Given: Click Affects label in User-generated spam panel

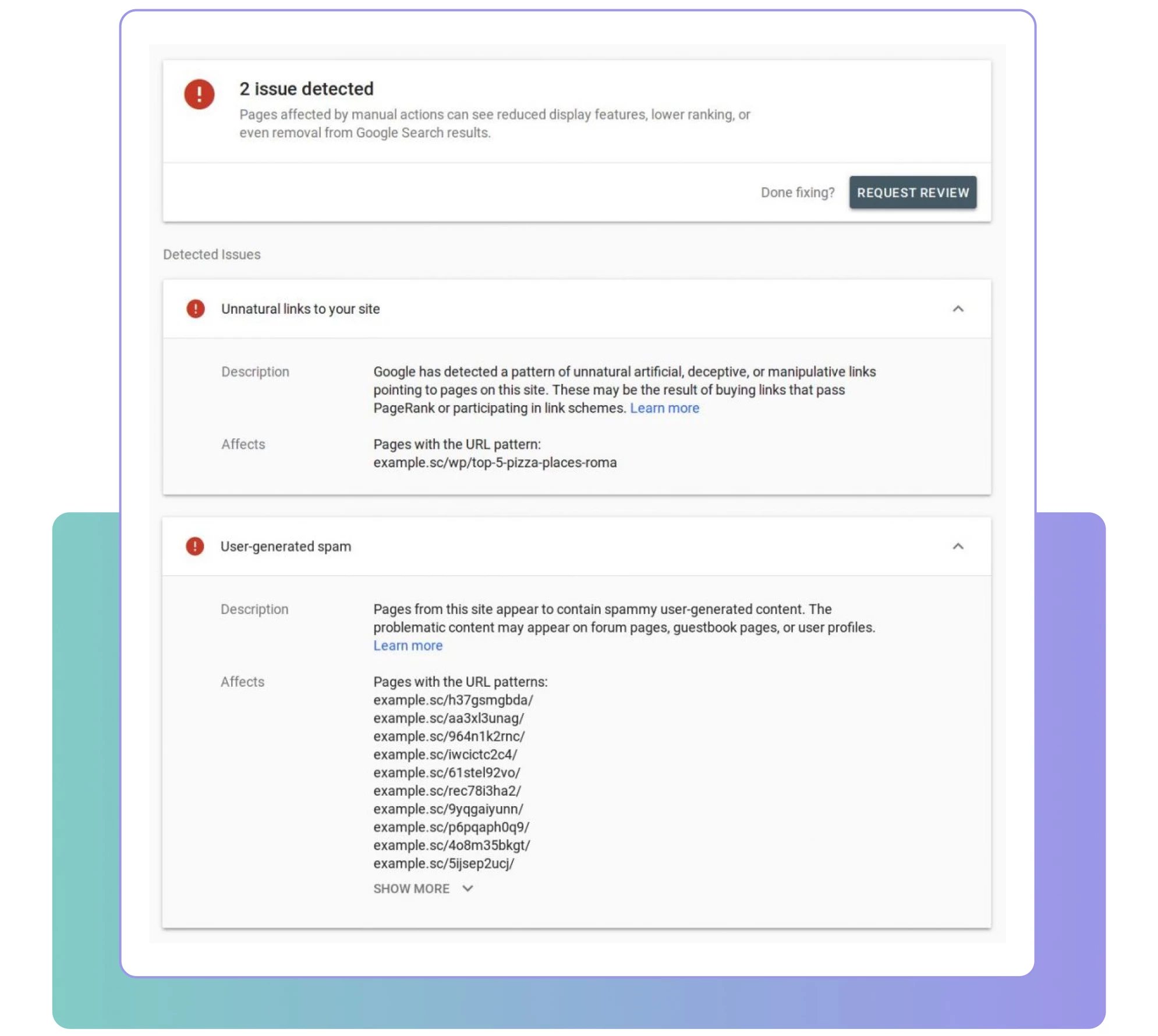Looking at the screenshot, I should click(x=242, y=682).
